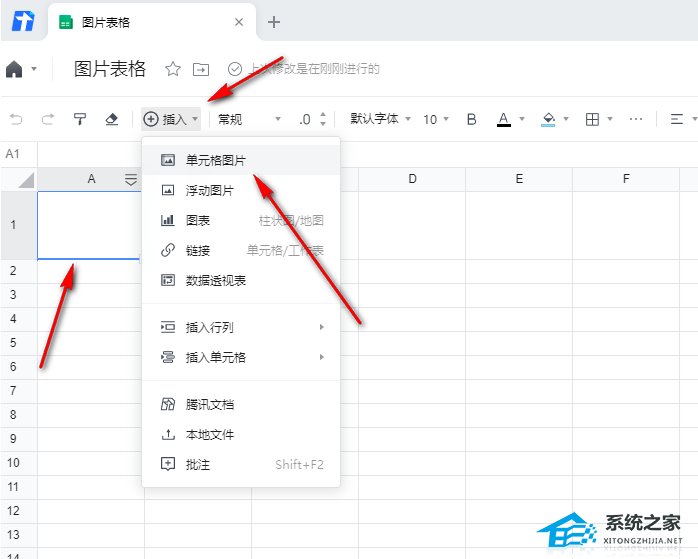Choose 本地文件 local file menu item
Viewport: 698px width, 559px height.
[241, 435]
